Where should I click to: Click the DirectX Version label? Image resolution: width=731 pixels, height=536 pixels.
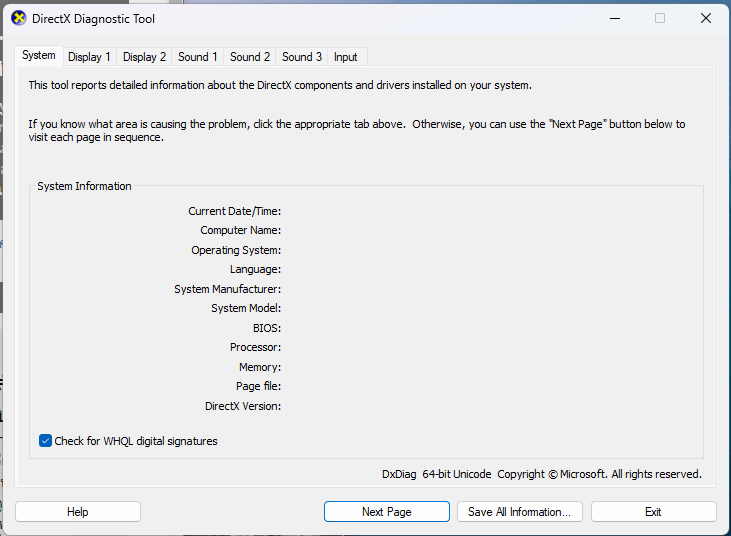click(243, 406)
